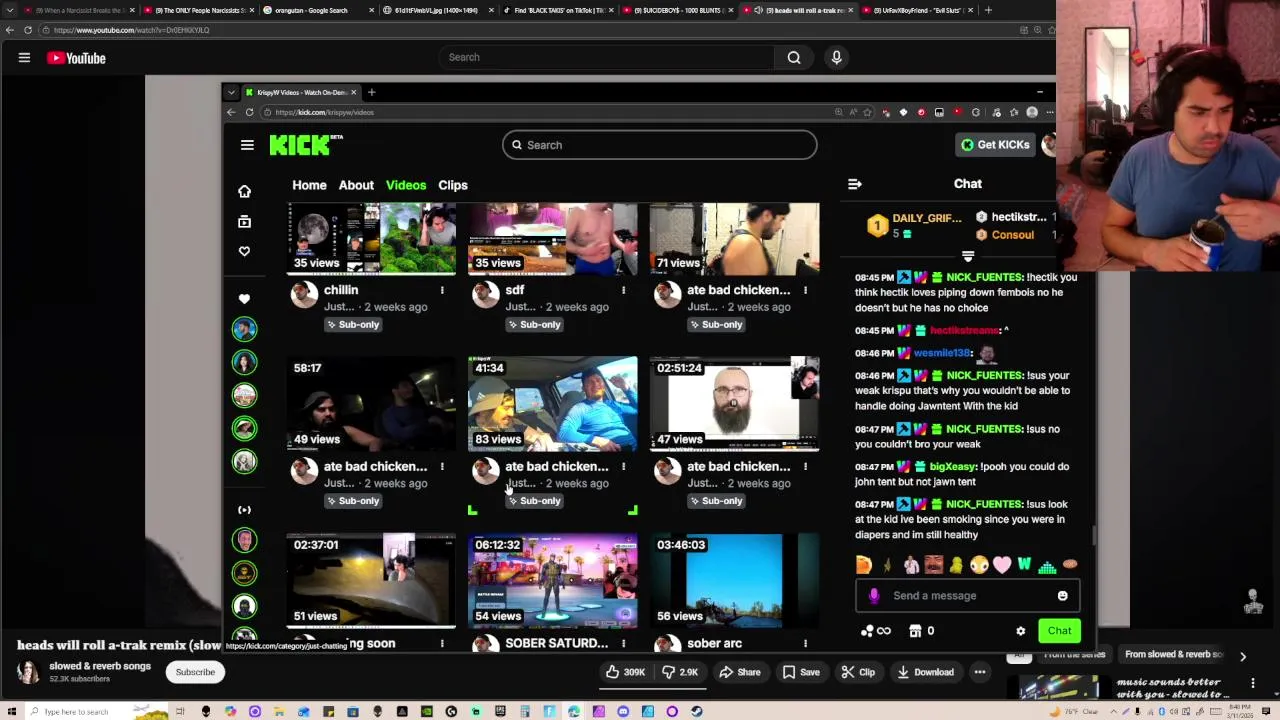Open a new tab in the Kick browser window
Image resolution: width=1280 pixels, height=720 pixels.
click(x=371, y=92)
